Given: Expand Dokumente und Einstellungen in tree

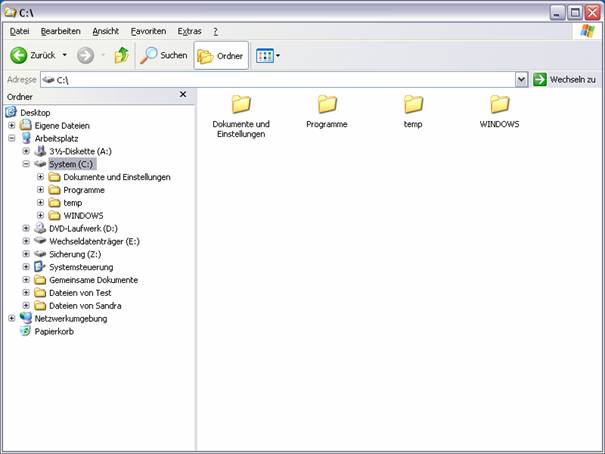Looking at the screenshot, I should pyautogui.click(x=41, y=177).
